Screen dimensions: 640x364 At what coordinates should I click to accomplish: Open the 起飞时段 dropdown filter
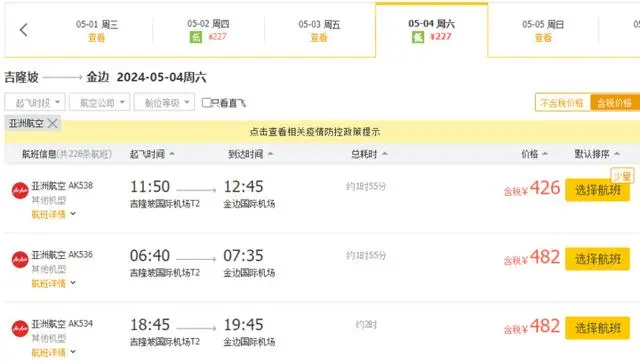35,102
